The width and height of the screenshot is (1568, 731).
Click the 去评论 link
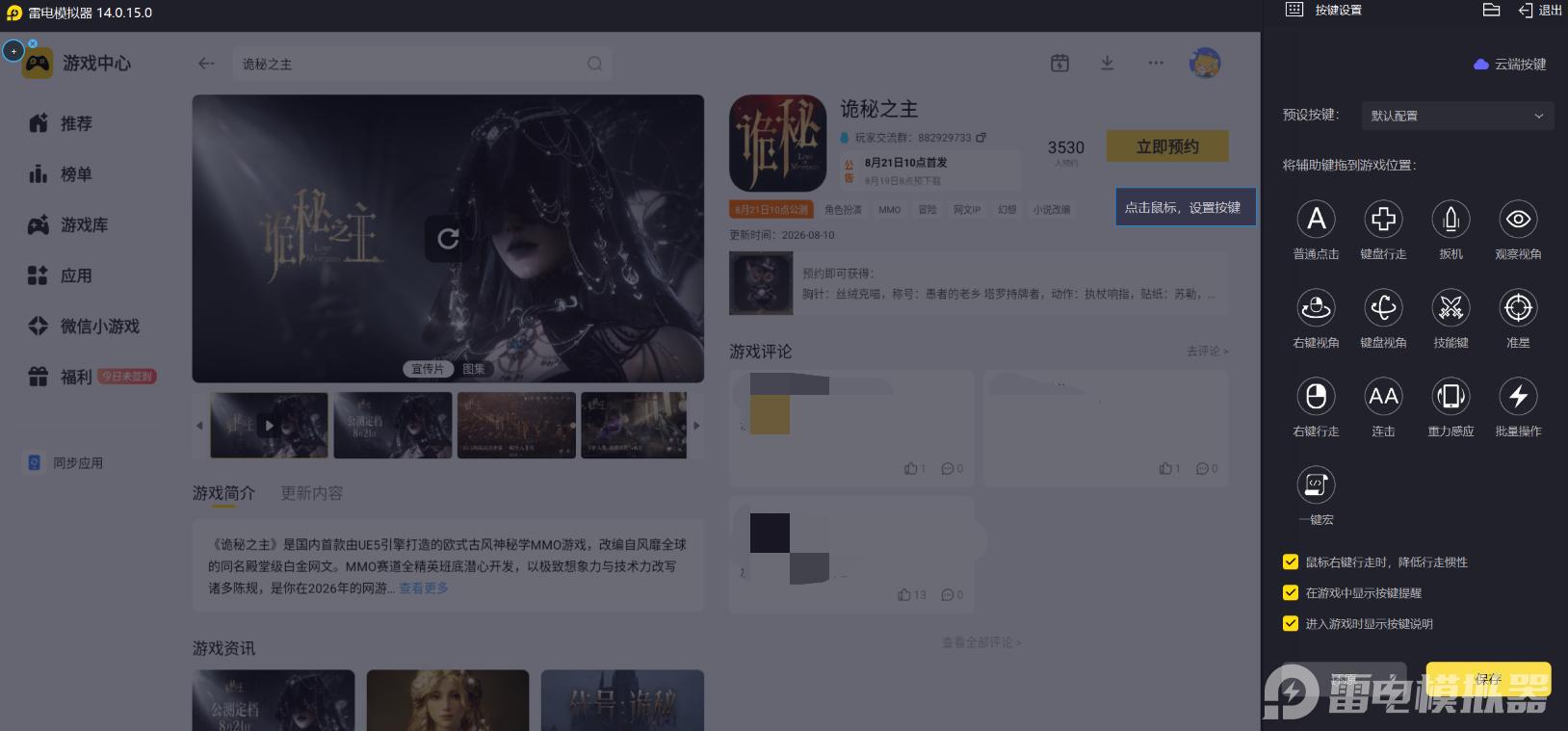(x=1208, y=352)
